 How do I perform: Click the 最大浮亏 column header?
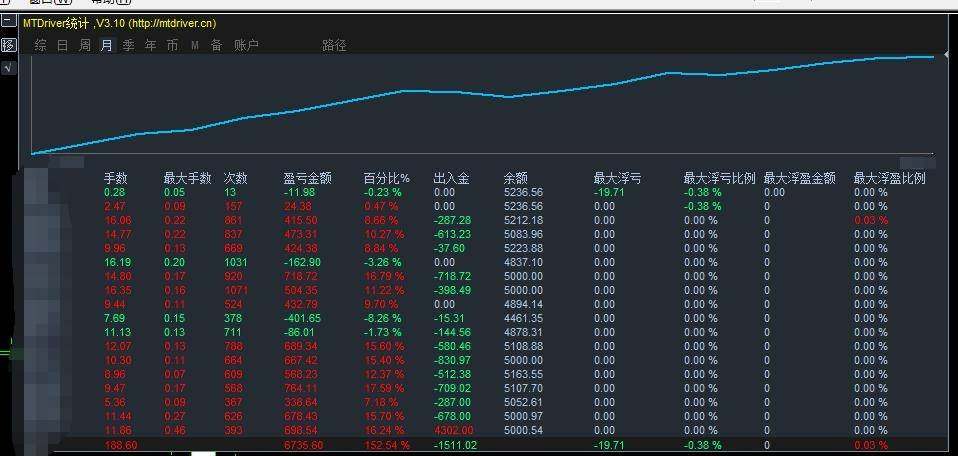coord(617,178)
